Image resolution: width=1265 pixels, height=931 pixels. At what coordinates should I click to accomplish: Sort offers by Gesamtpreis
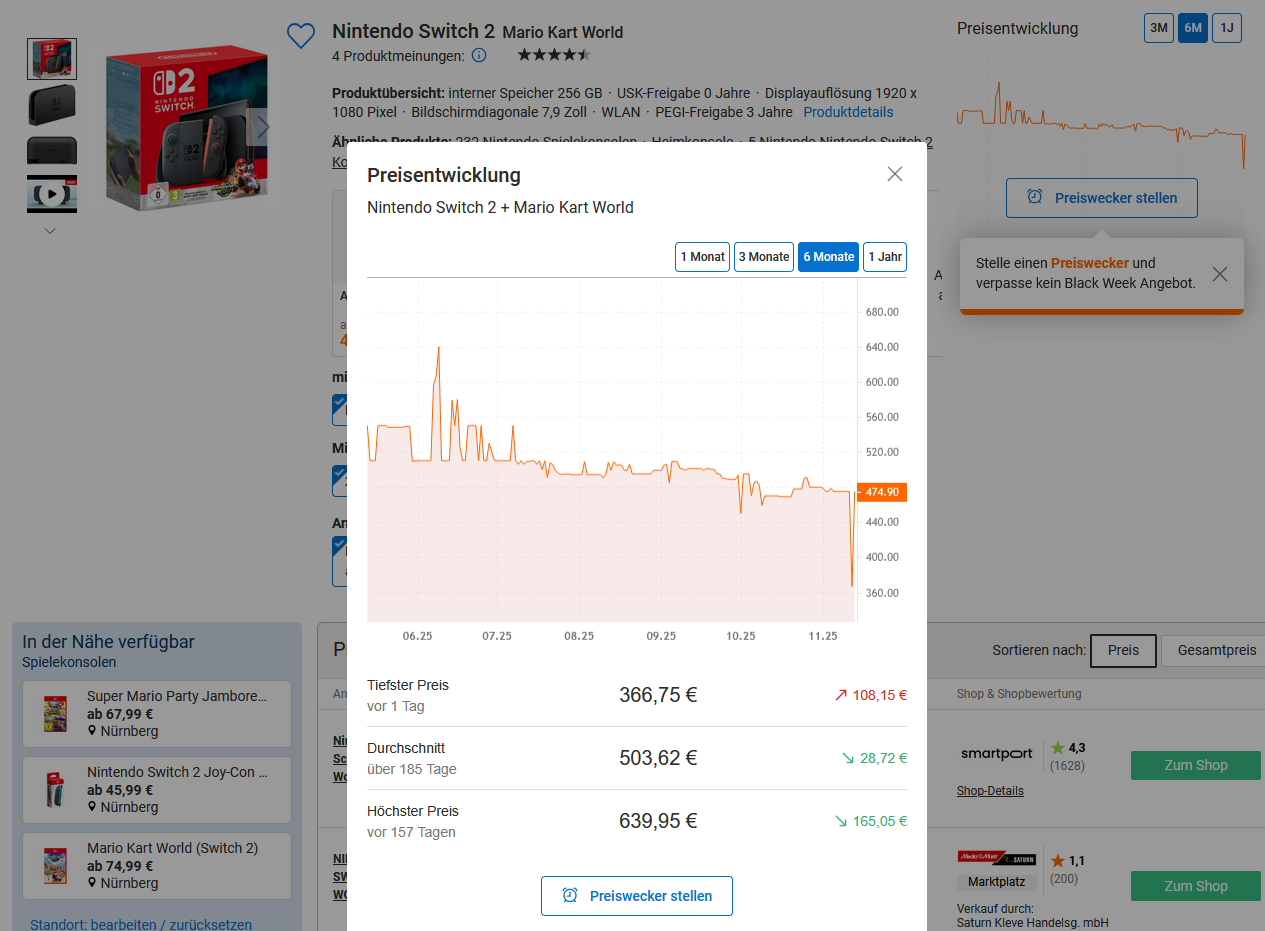[1215, 650]
